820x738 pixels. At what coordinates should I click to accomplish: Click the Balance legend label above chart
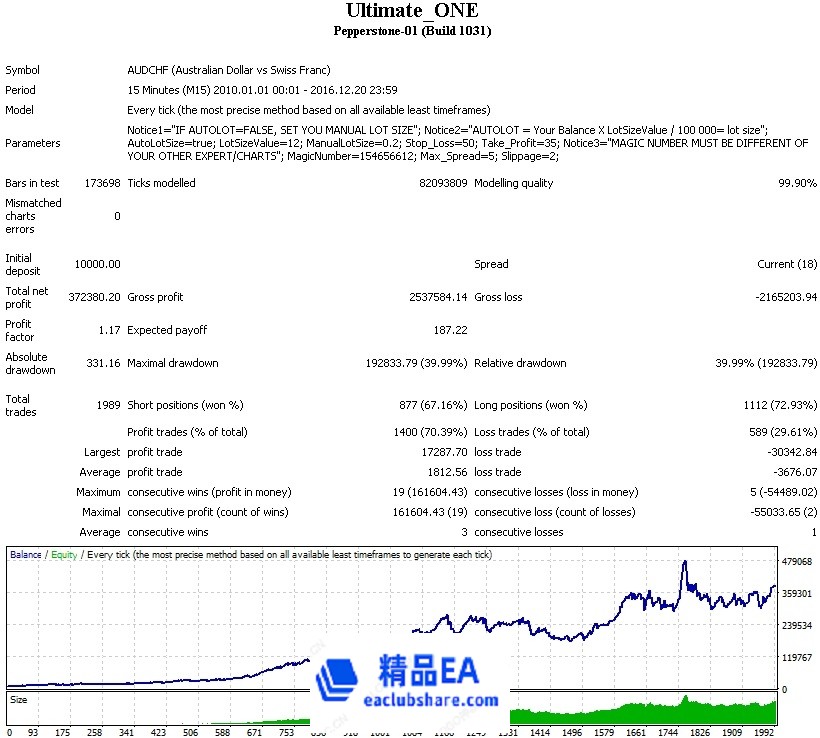click(25, 554)
